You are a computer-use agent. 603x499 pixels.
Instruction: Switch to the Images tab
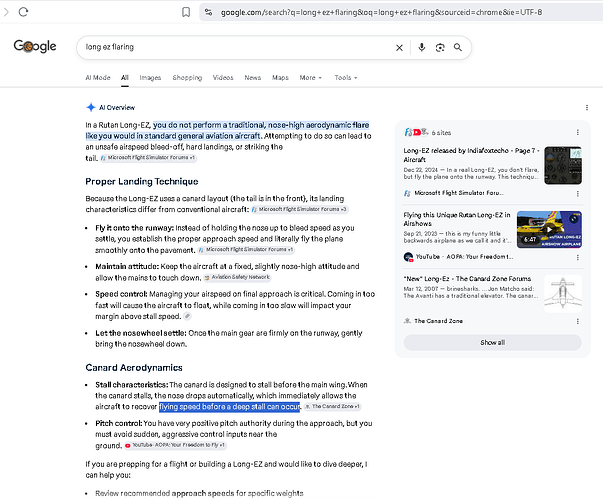(150, 78)
